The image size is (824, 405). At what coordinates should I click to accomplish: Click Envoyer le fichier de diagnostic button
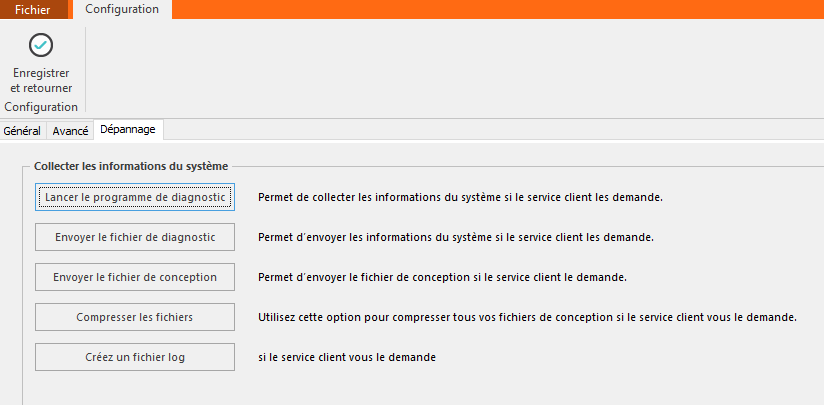point(135,237)
